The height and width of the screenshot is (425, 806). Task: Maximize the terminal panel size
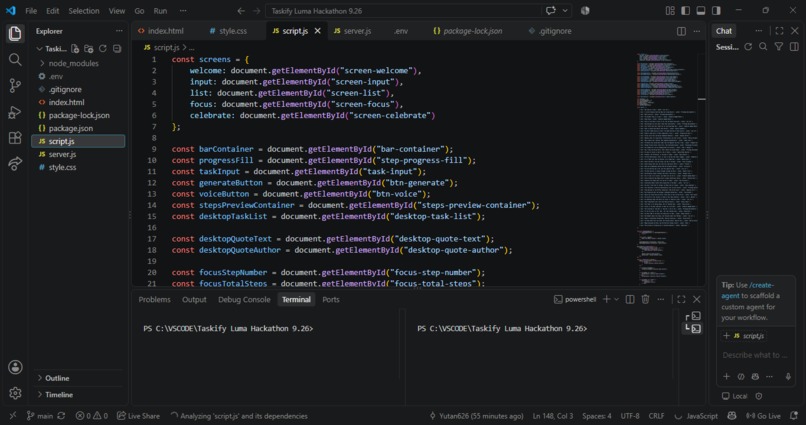[x=681, y=299]
